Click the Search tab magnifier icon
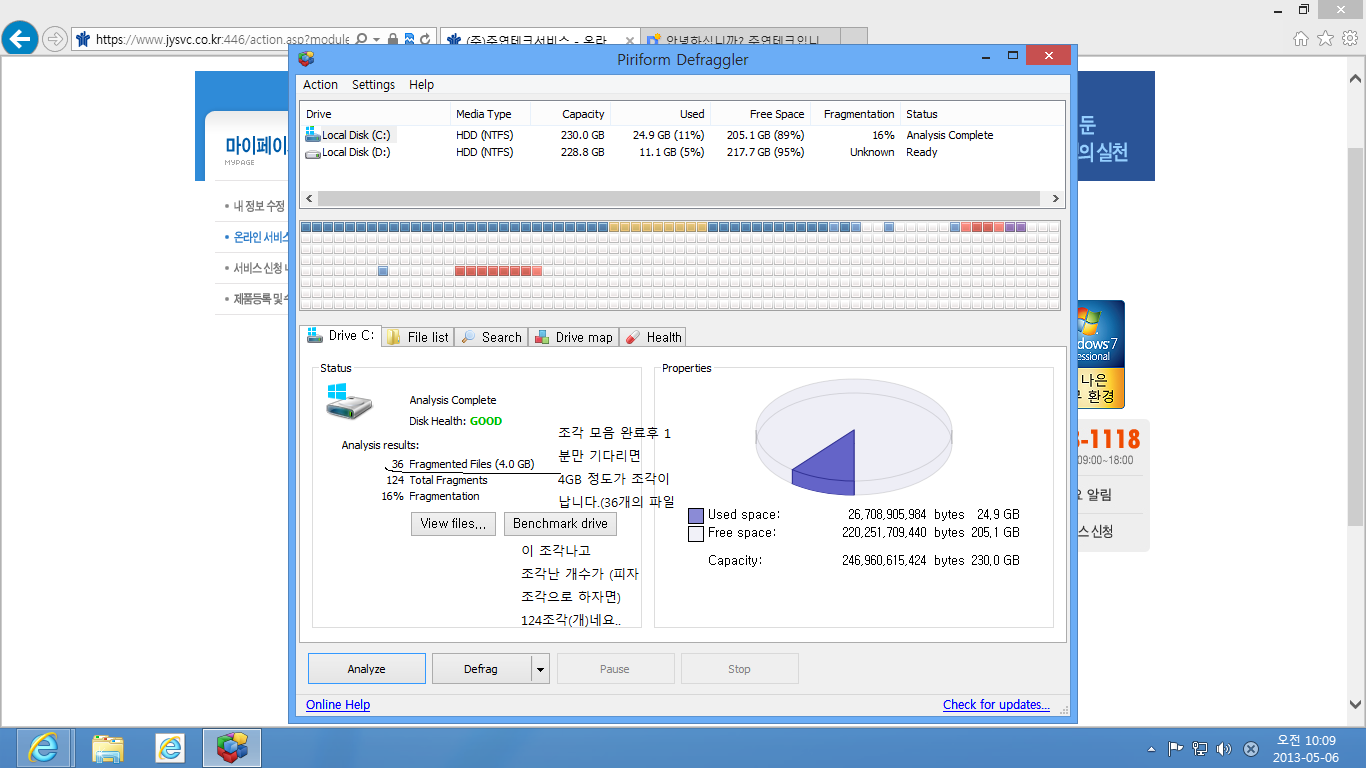1366x768 pixels. pos(468,337)
